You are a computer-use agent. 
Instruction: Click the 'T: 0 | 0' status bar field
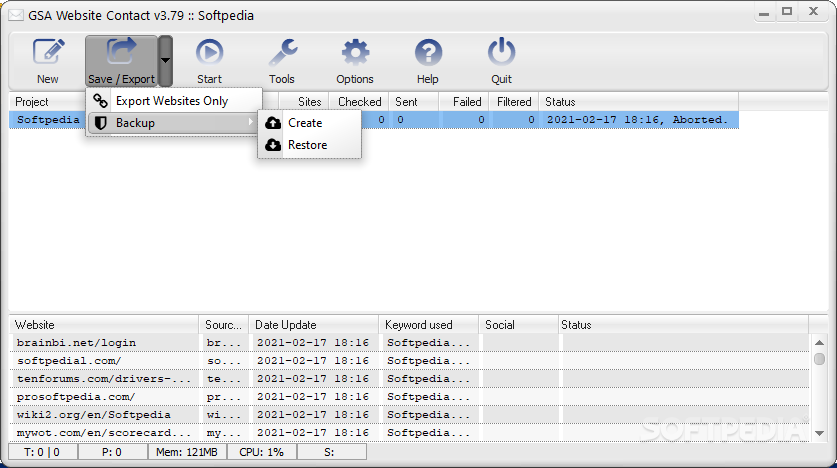[42, 452]
